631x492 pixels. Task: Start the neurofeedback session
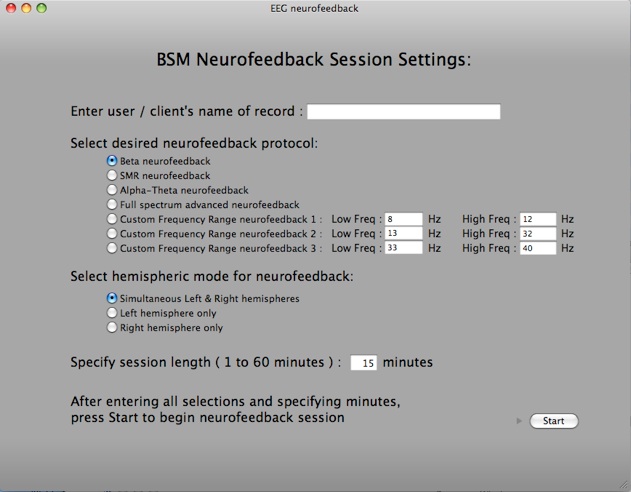554,421
